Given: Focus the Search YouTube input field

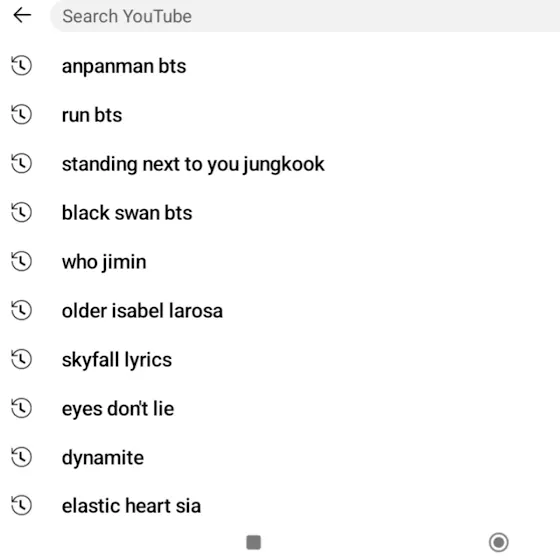Looking at the screenshot, I should click(x=305, y=16).
